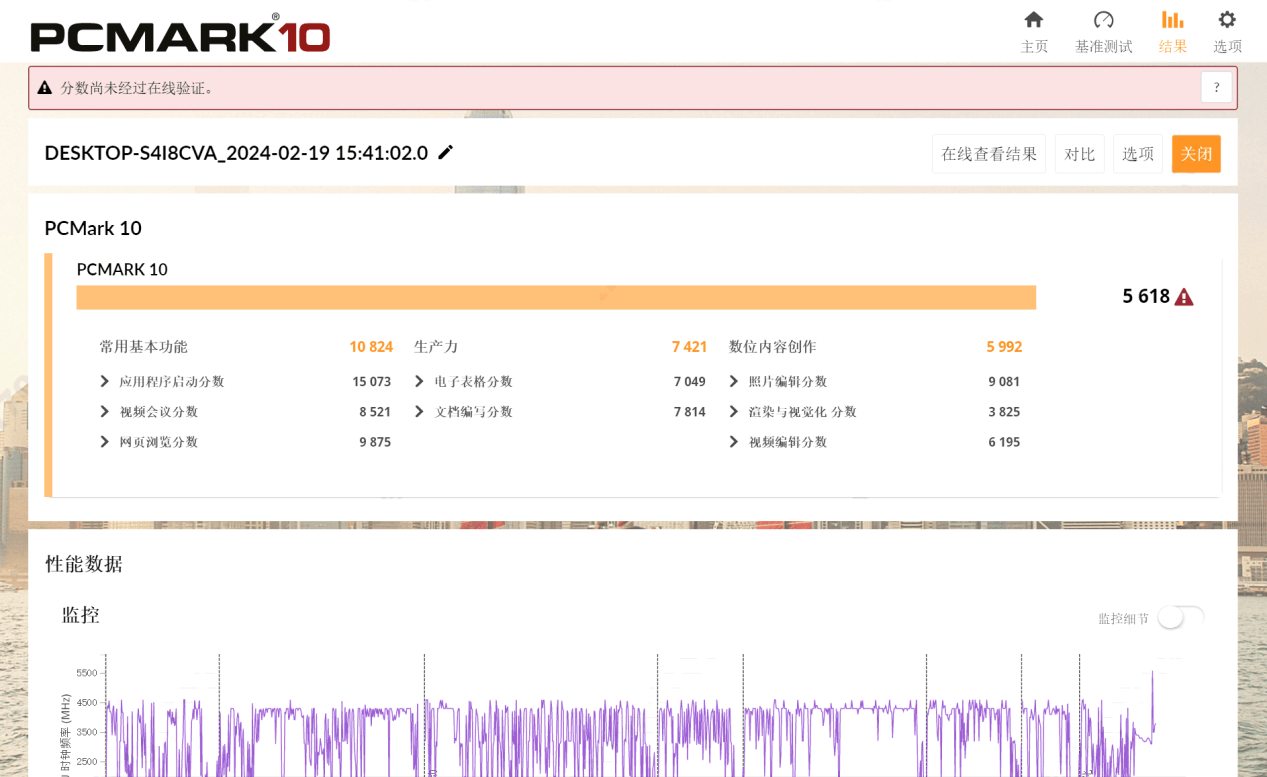The width and height of the screenshot is (1267, 777).
Task: Open the 主页 home icon
Action: click(x=1034, y=20)
